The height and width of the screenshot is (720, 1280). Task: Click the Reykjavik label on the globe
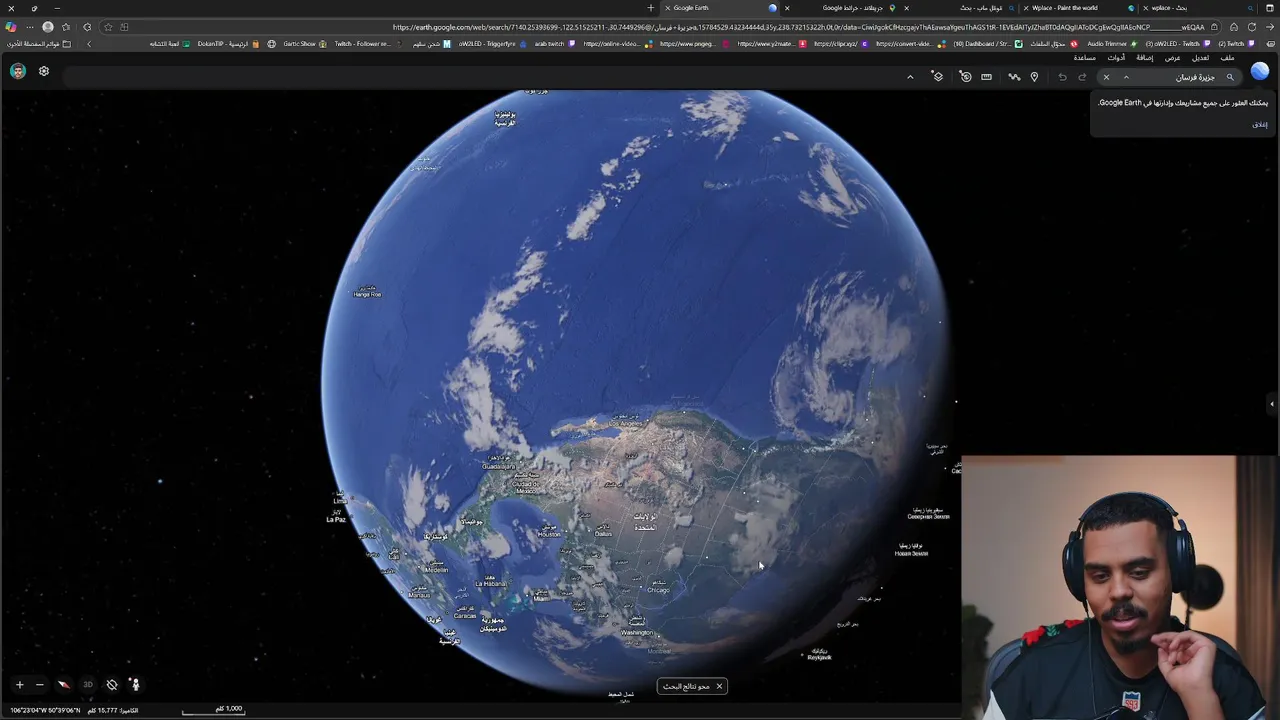(x=820, y=657)
